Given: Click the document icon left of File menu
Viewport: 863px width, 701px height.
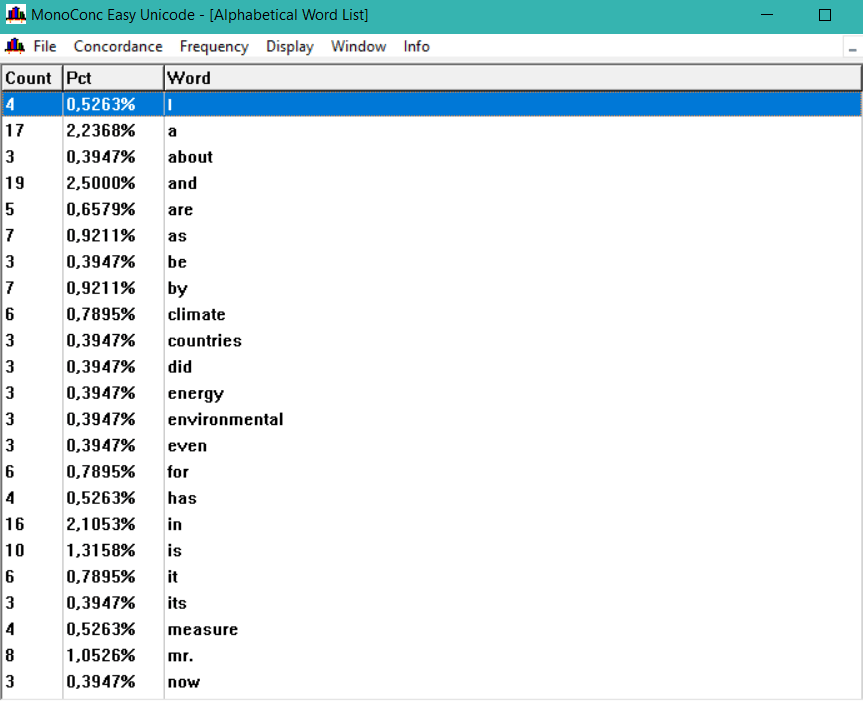Looking at the screenshot, I should point(15,46).
